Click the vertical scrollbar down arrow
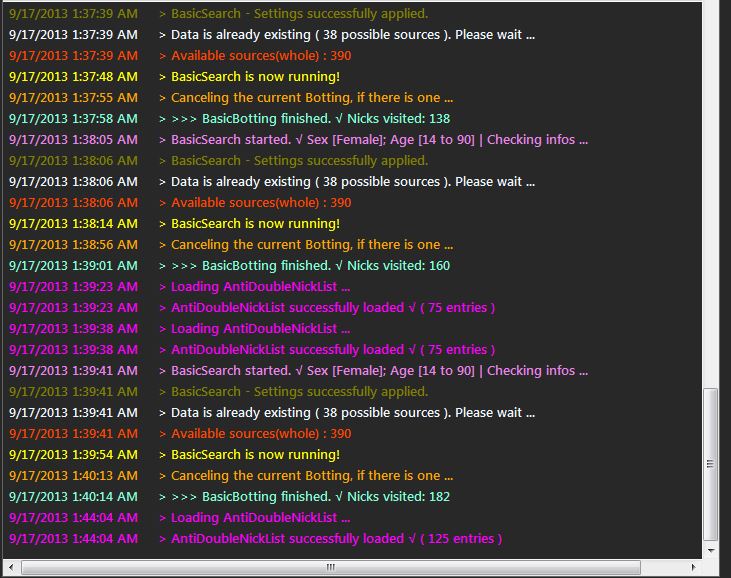This screenshot has width=731, height=578. click(711, 550)
